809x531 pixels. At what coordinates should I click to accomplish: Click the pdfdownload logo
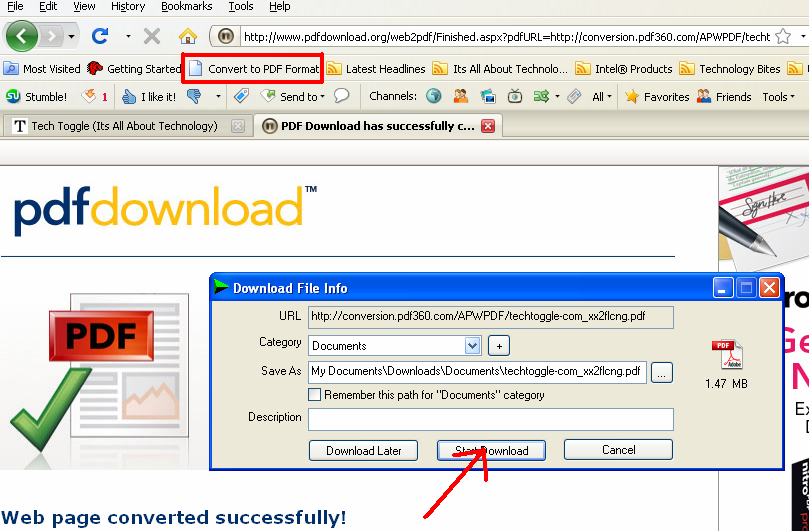(165, 211)
